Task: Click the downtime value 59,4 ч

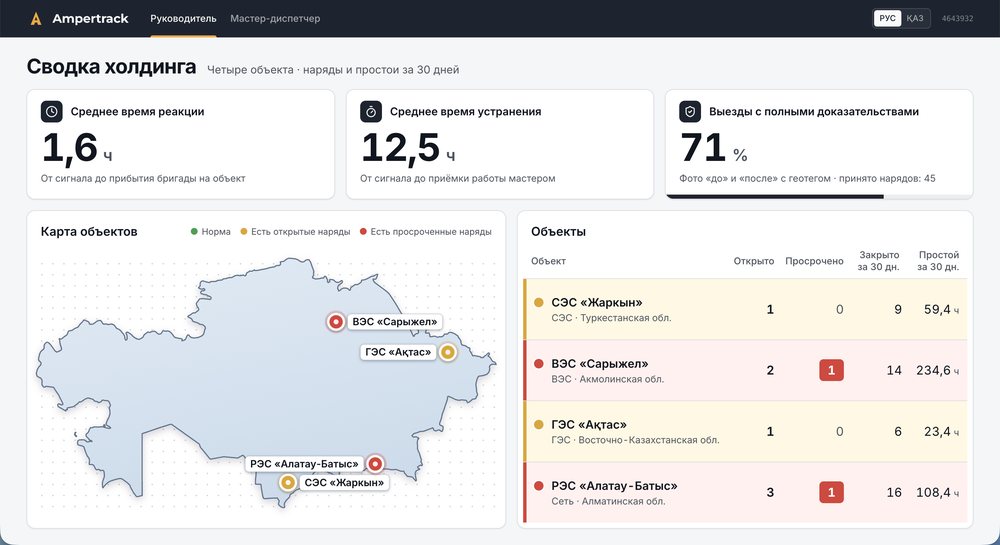Action: point(941,310)
